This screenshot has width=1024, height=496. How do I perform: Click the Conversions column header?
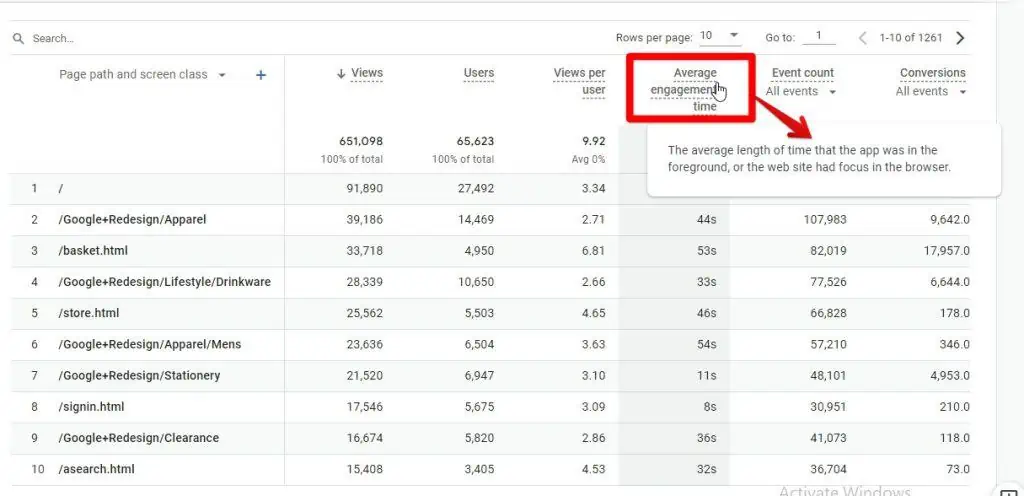pyautogui.click(x=933, y=73)
